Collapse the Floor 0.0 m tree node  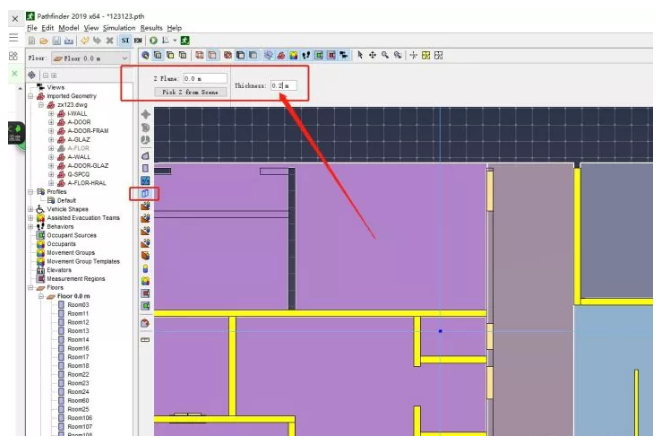click(41, 296)
